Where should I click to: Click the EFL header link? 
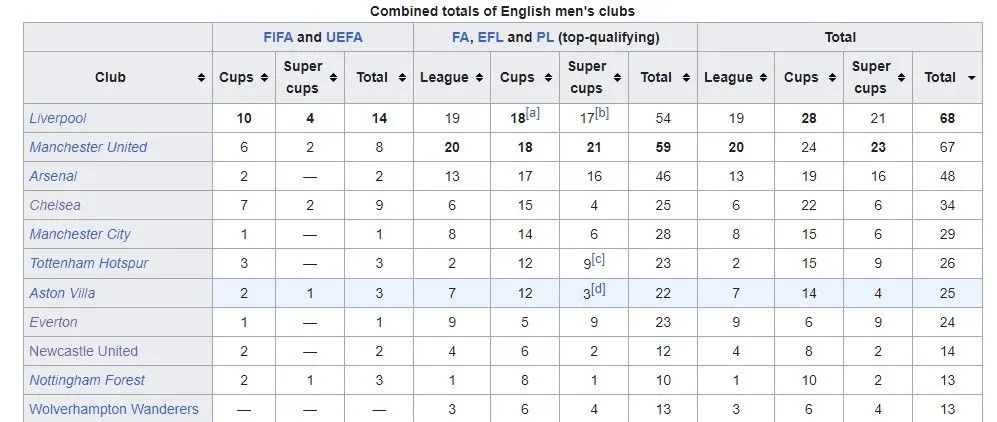pyautogui.click(x=488, y=37)
